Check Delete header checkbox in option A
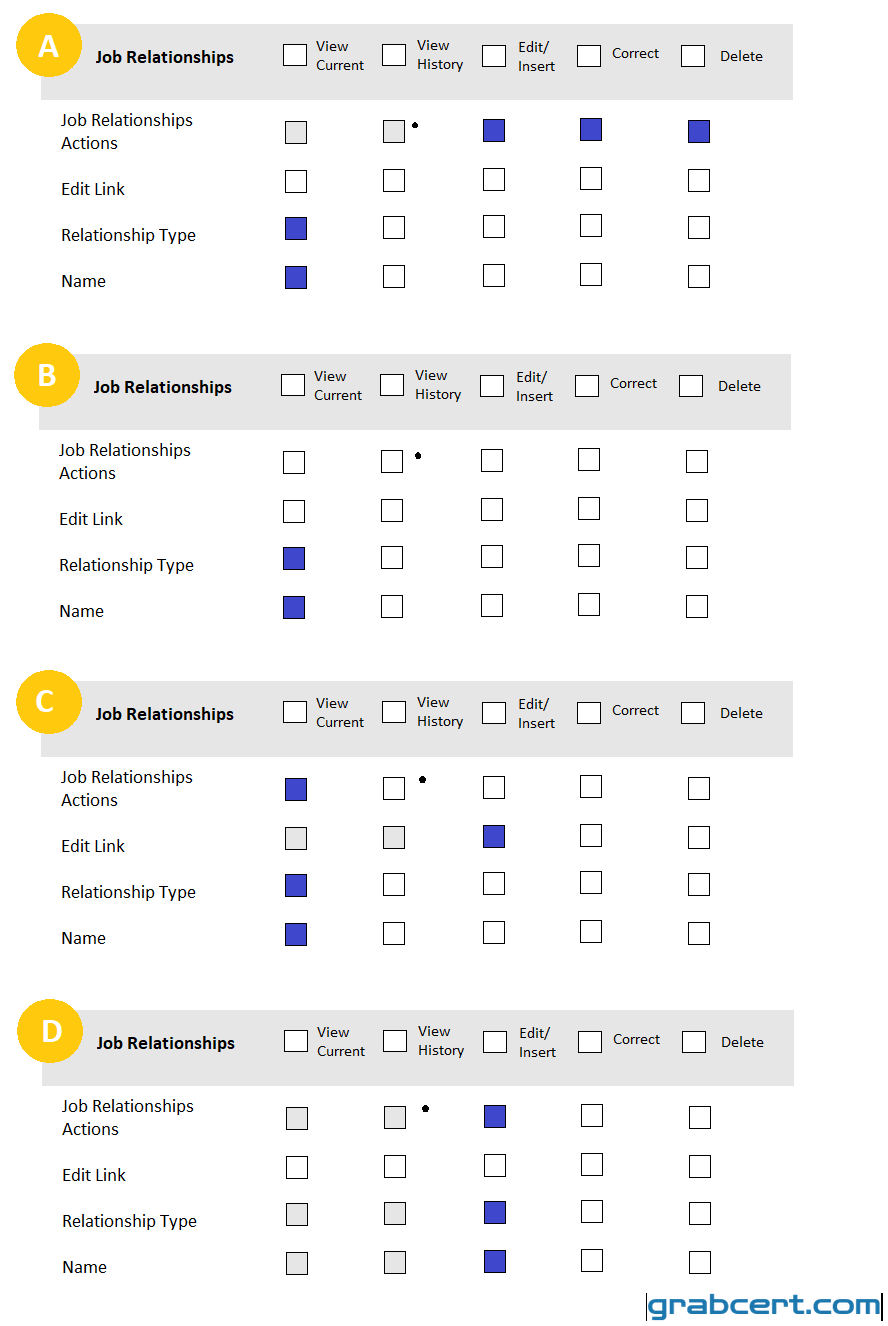 pos(693,55)
